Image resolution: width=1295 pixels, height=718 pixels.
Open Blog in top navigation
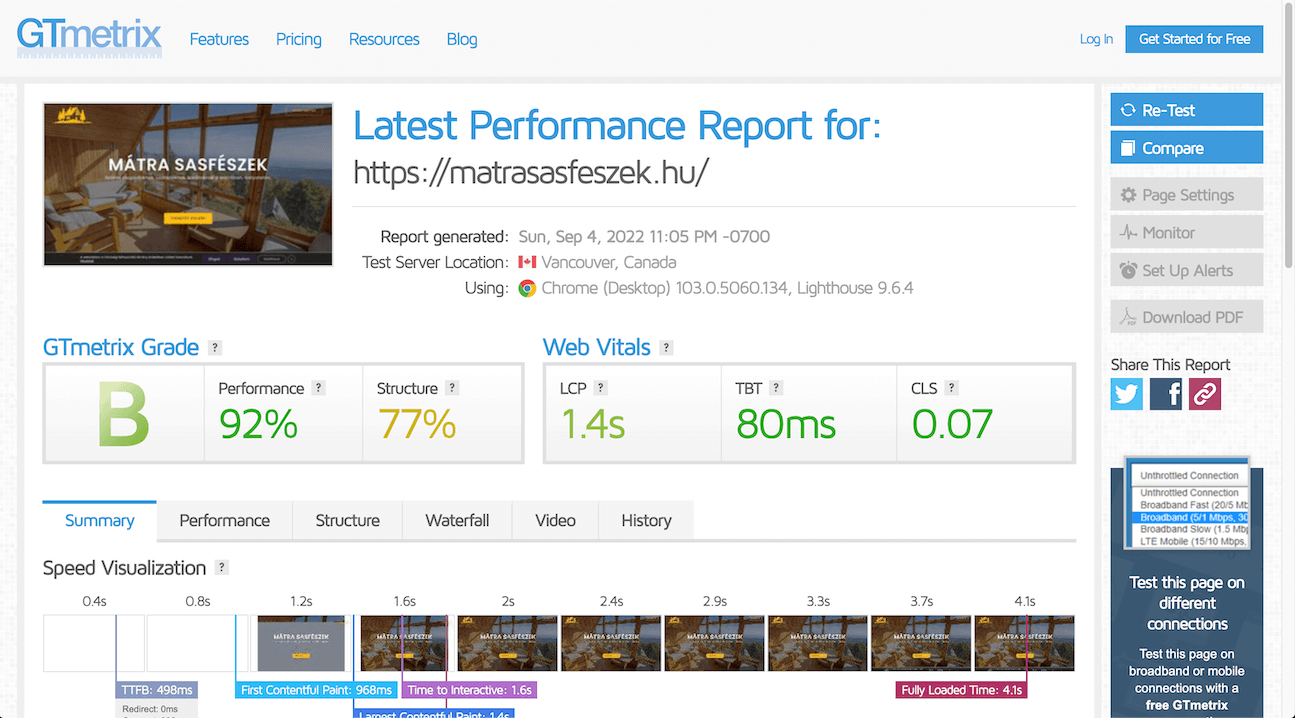click(462, 39)
